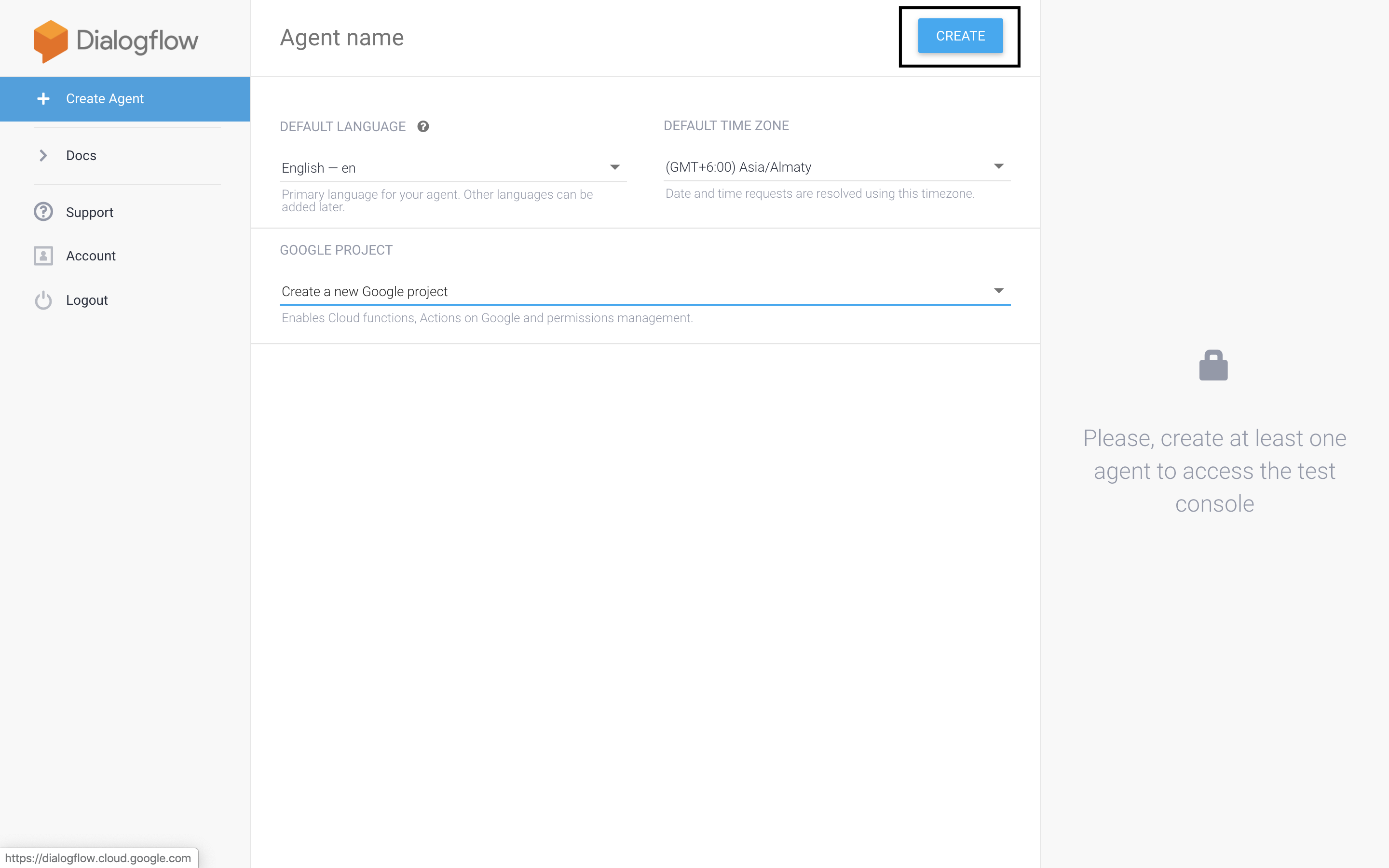The height and width of the screenshot is (868, 1389).
Task: Click the plus icon beside Create Agent
Action: (43, 99)
